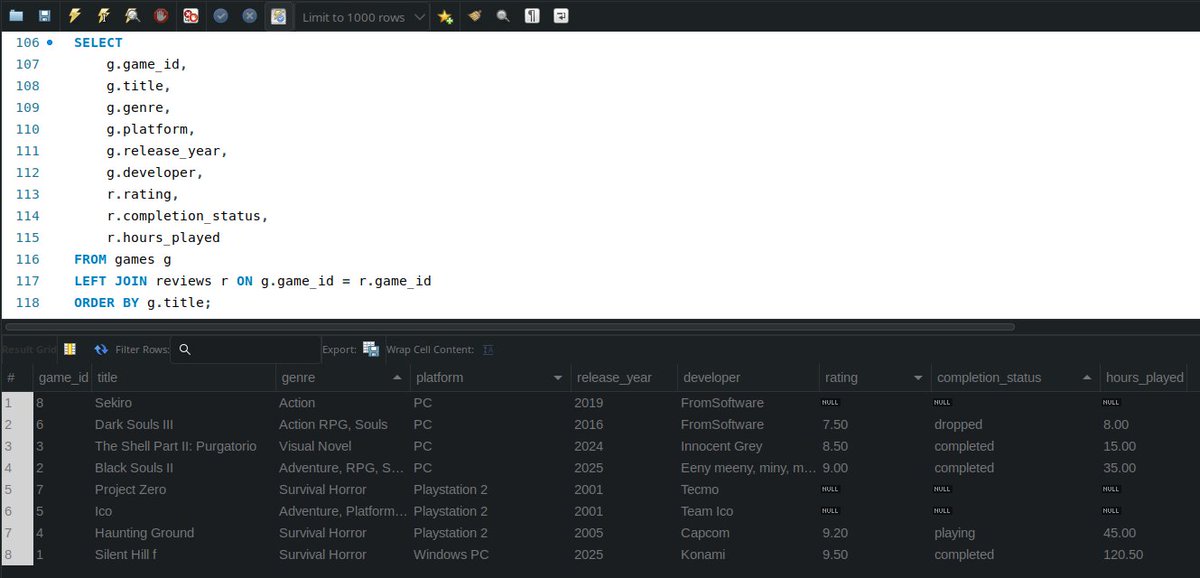This screenshot has height=578, width=1200.
Task: Select the developer column header
Action: (x=749, y=378)
